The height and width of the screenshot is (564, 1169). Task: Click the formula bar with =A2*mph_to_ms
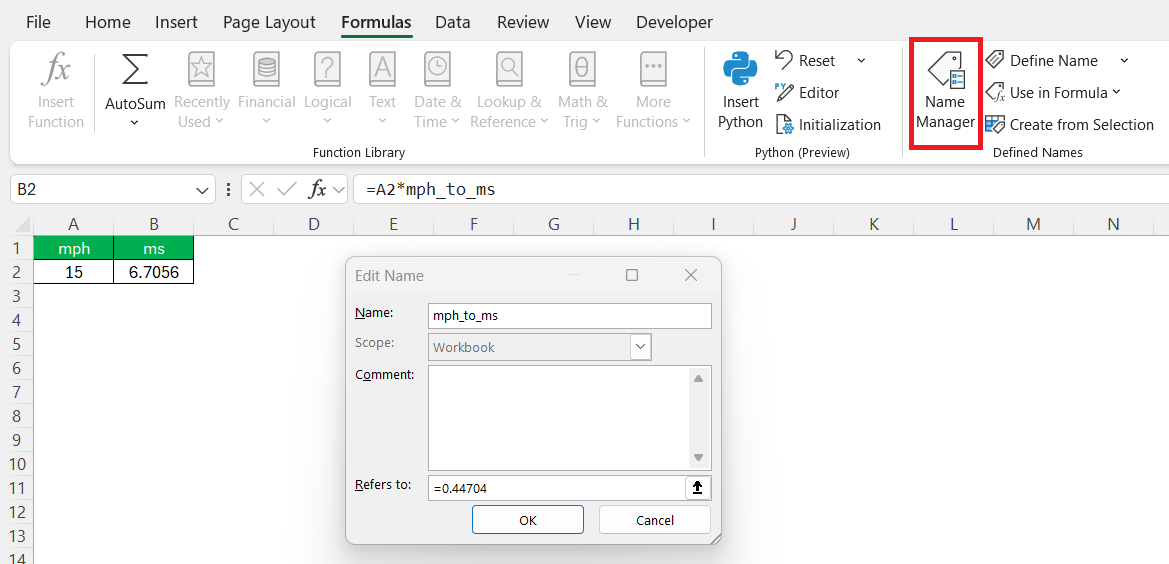coord(760,190)
